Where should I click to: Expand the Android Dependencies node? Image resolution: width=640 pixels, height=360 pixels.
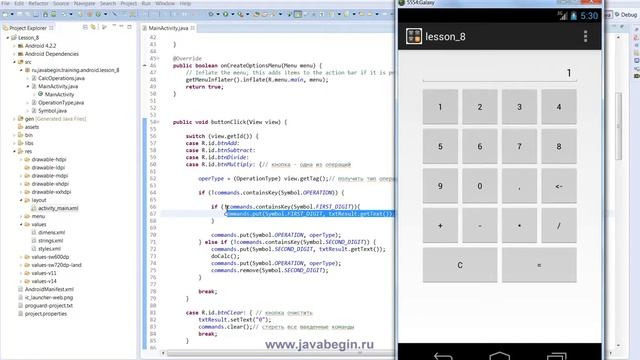(x=14, y=54)
